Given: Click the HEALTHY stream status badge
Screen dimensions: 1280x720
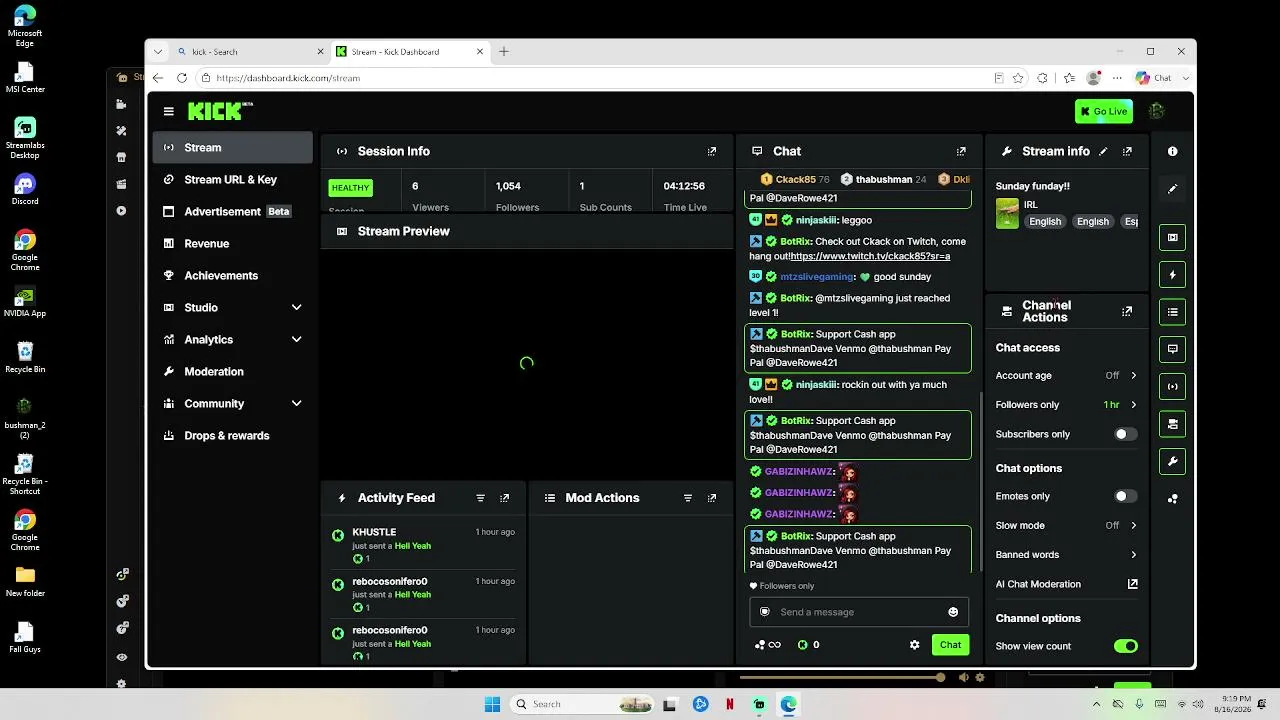Looking at the screenshot, I should click(x=350, y=188).
